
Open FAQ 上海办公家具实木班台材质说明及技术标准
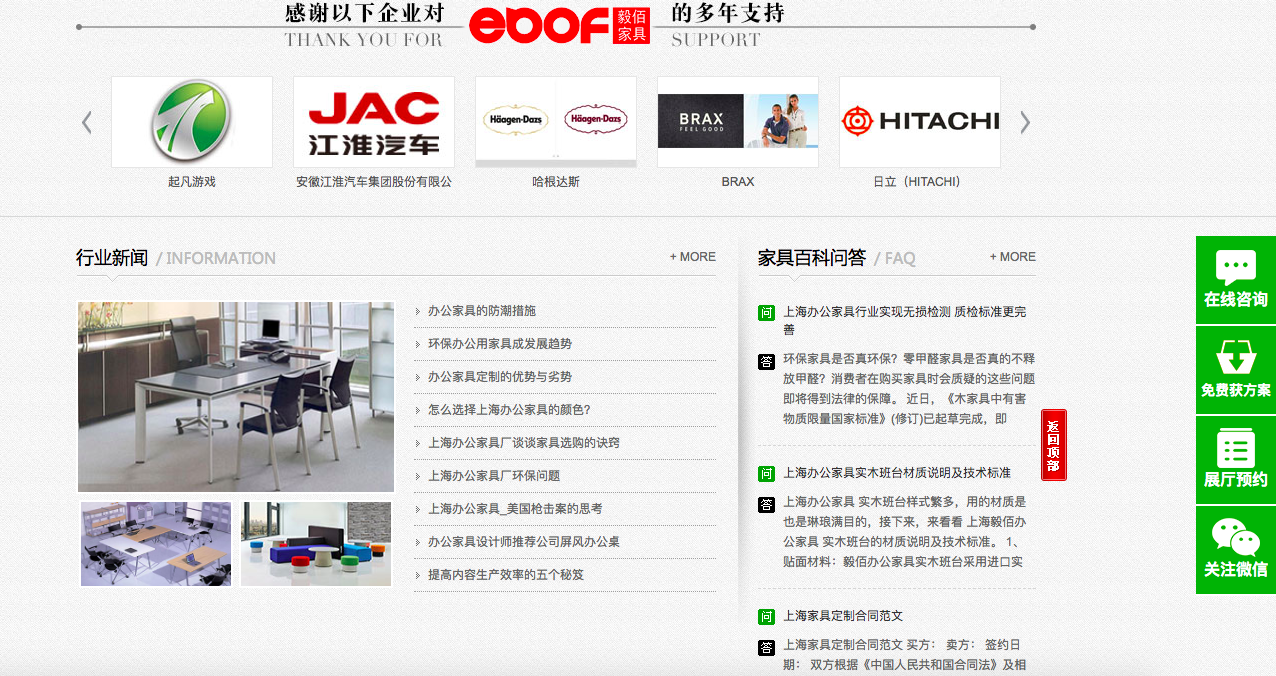tap(897, 473)
